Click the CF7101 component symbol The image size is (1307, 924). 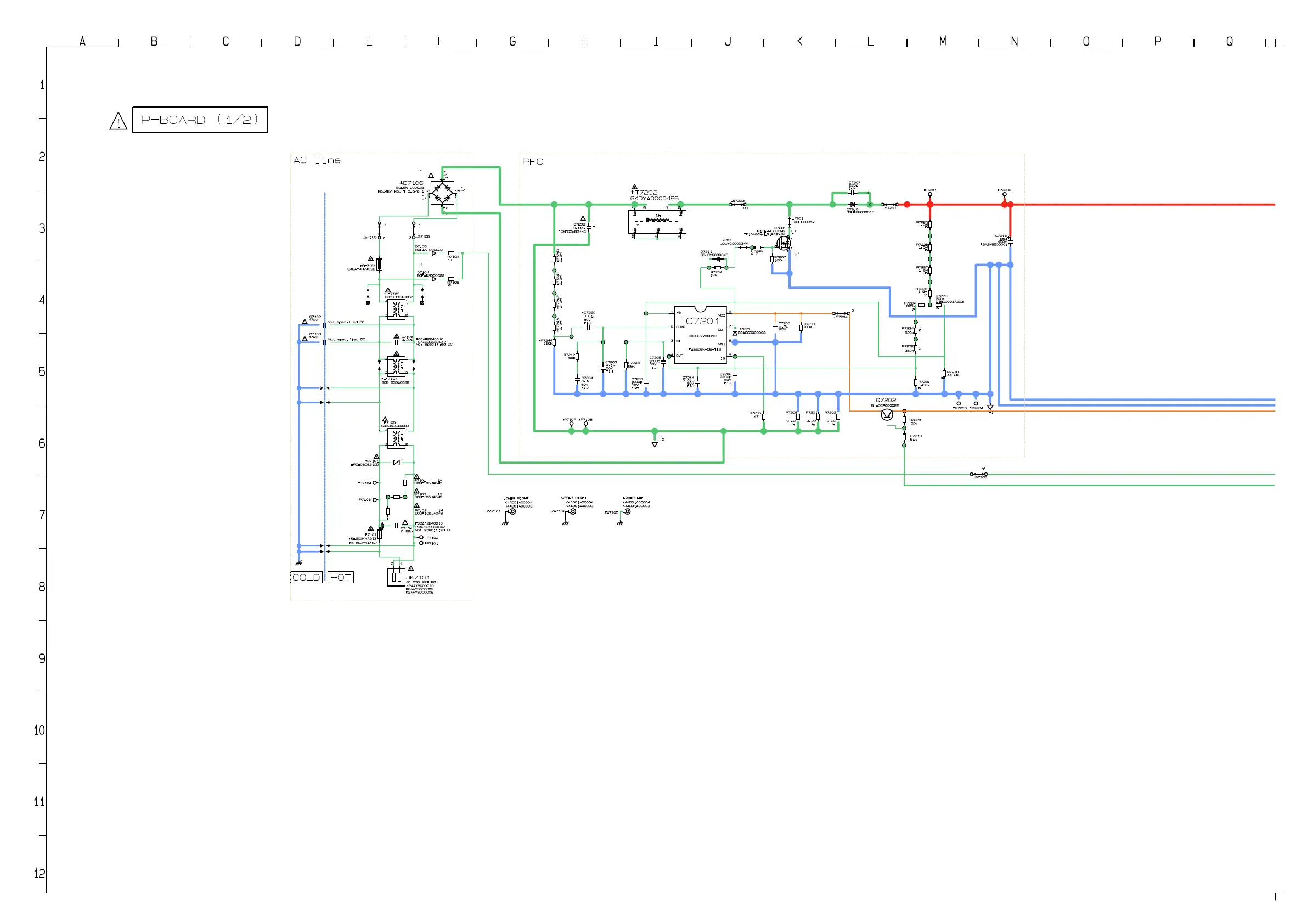pyautogui.click(x=379, y=264)
